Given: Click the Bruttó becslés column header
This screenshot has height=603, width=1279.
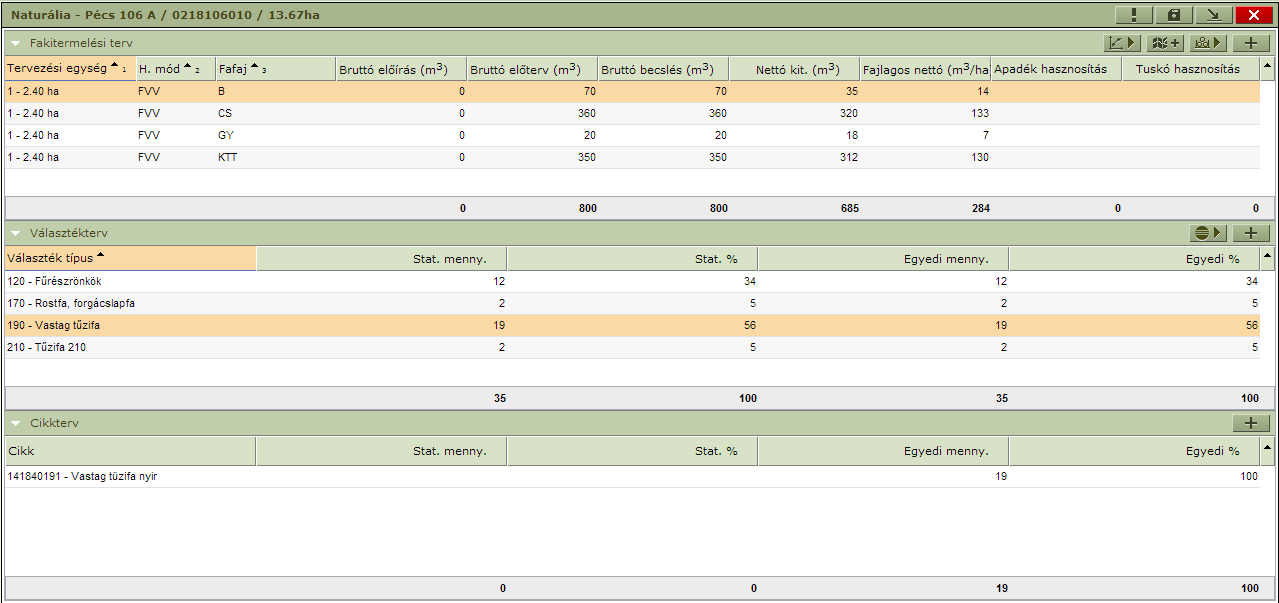Looking at the screenshot, I should [664, 68].
